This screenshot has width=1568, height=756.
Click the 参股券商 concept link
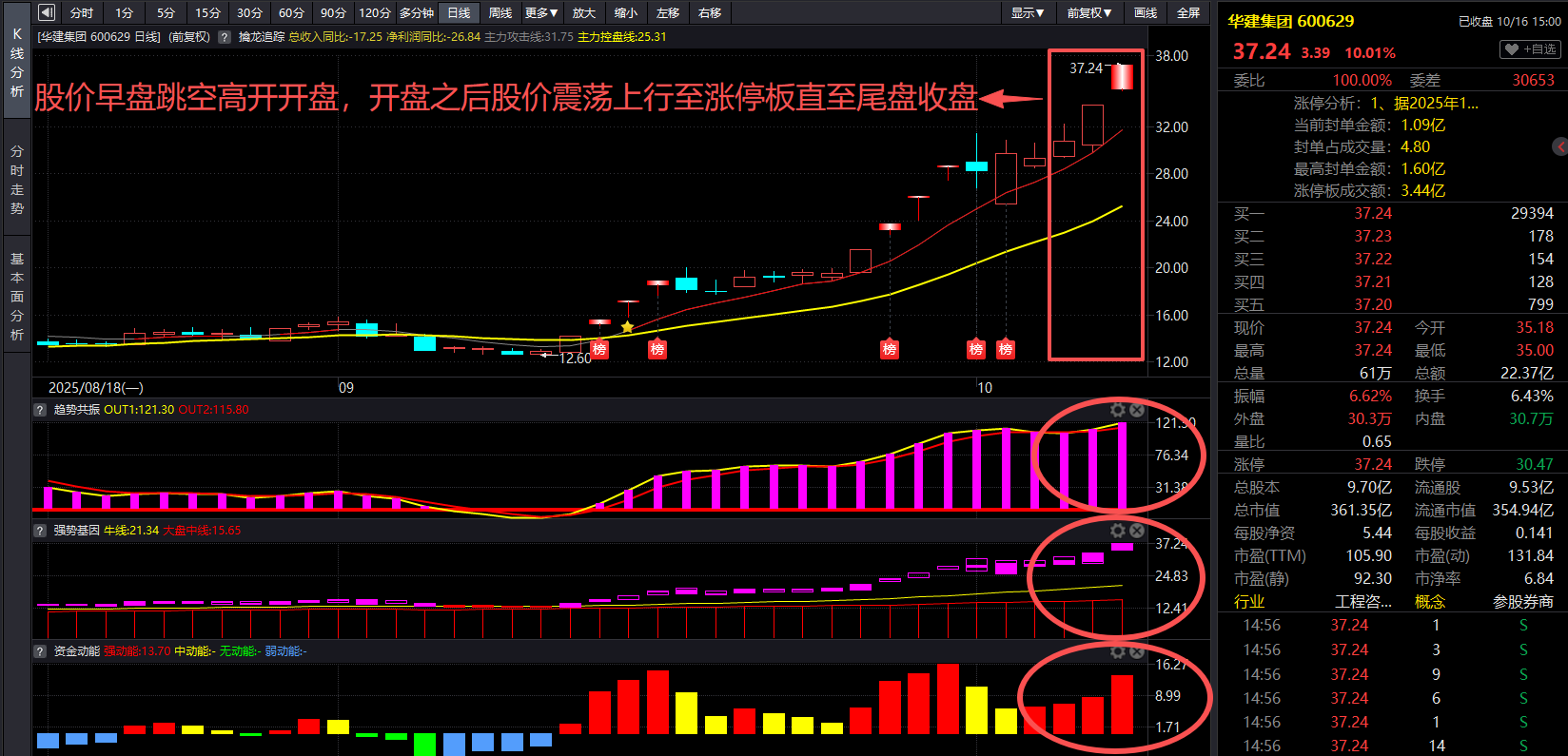(x=1523, y=601)
